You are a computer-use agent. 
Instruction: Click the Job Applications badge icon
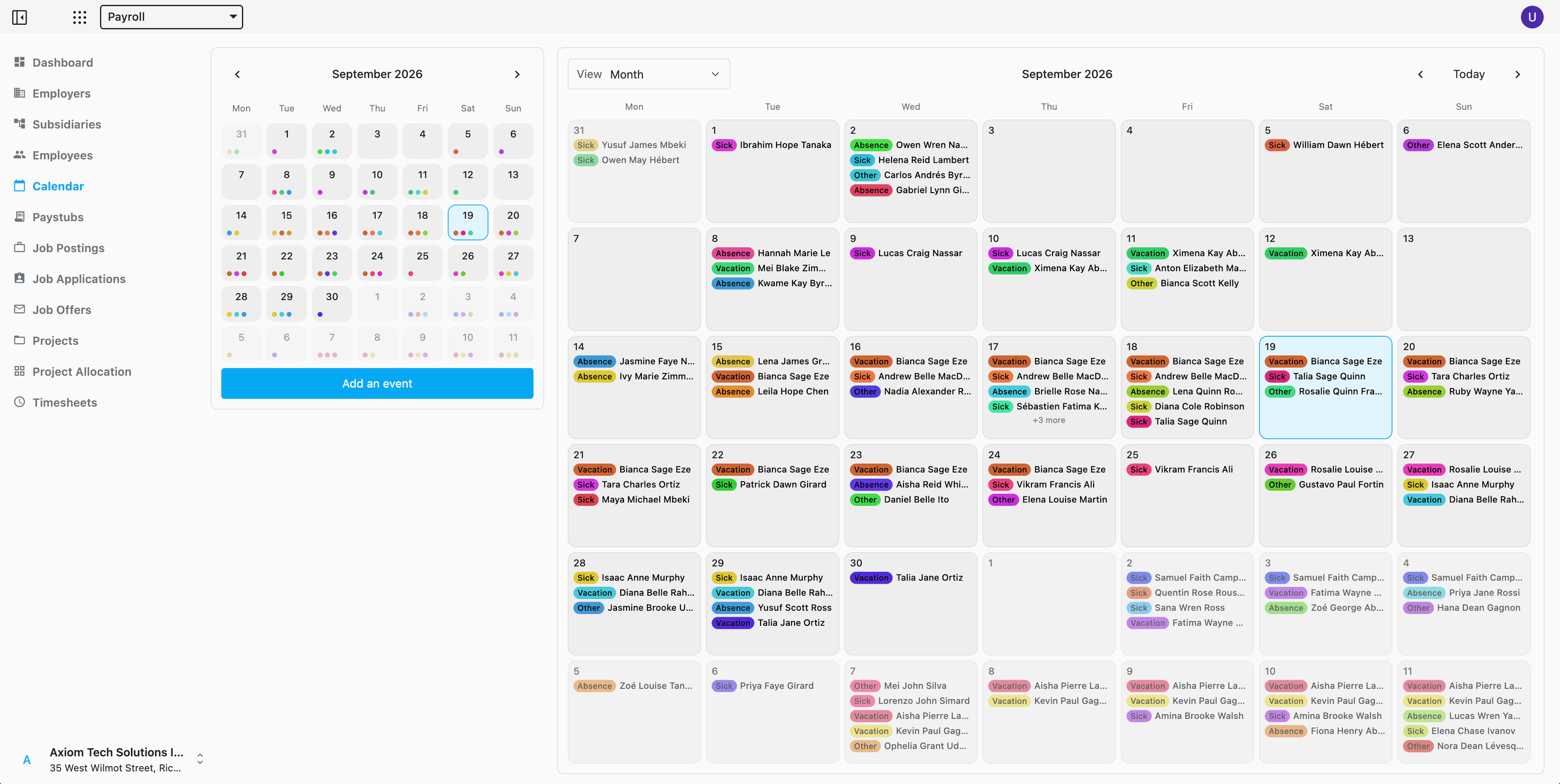coord(19,278)
